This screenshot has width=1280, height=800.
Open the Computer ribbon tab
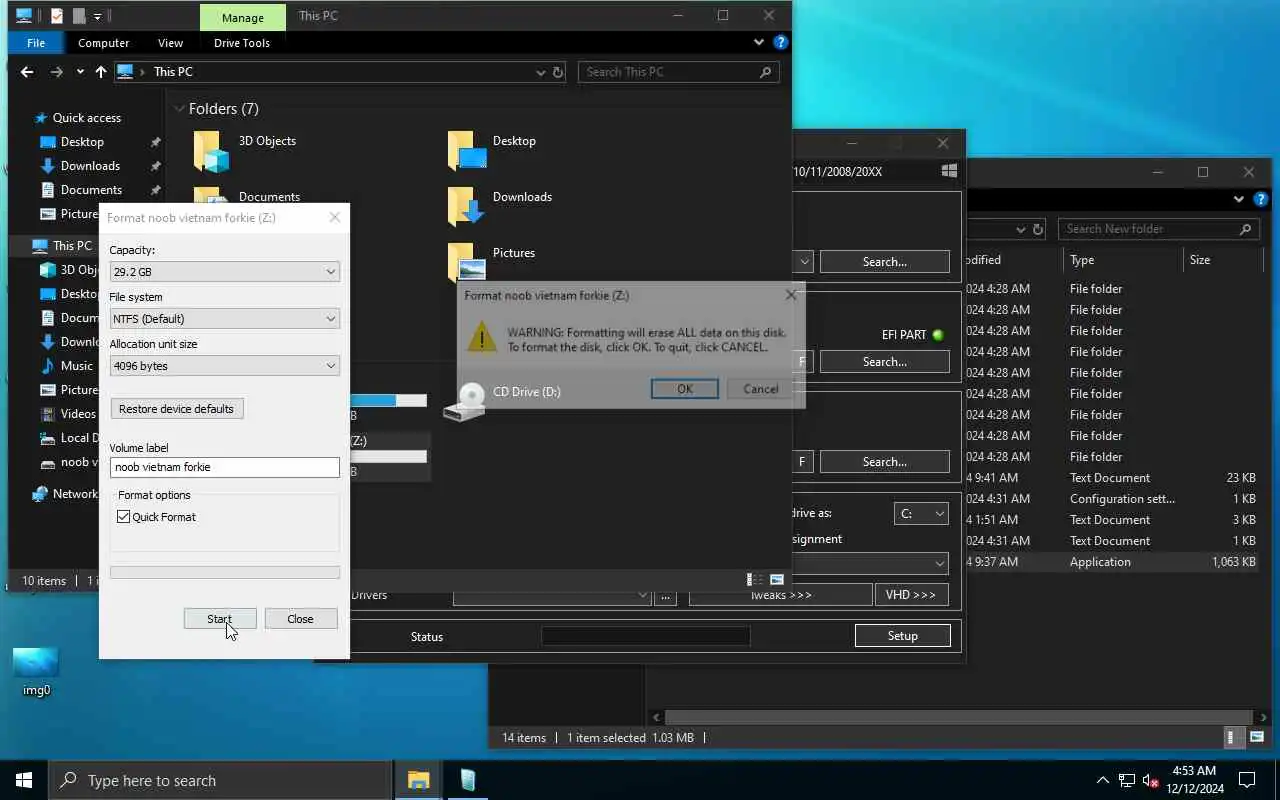[x=104, y=43]
